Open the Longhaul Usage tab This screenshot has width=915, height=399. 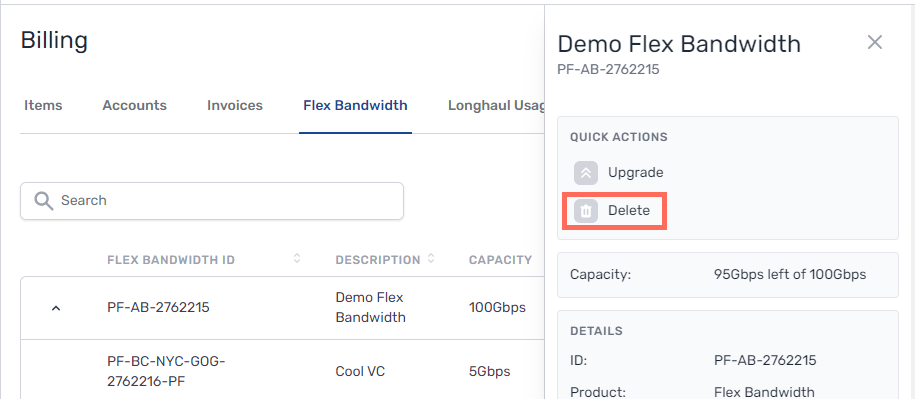pyautogui.click(x=496, y=106)
